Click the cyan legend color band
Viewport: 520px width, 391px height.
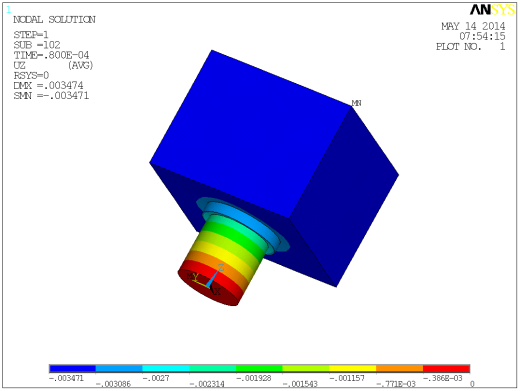[x=166, y=368]
